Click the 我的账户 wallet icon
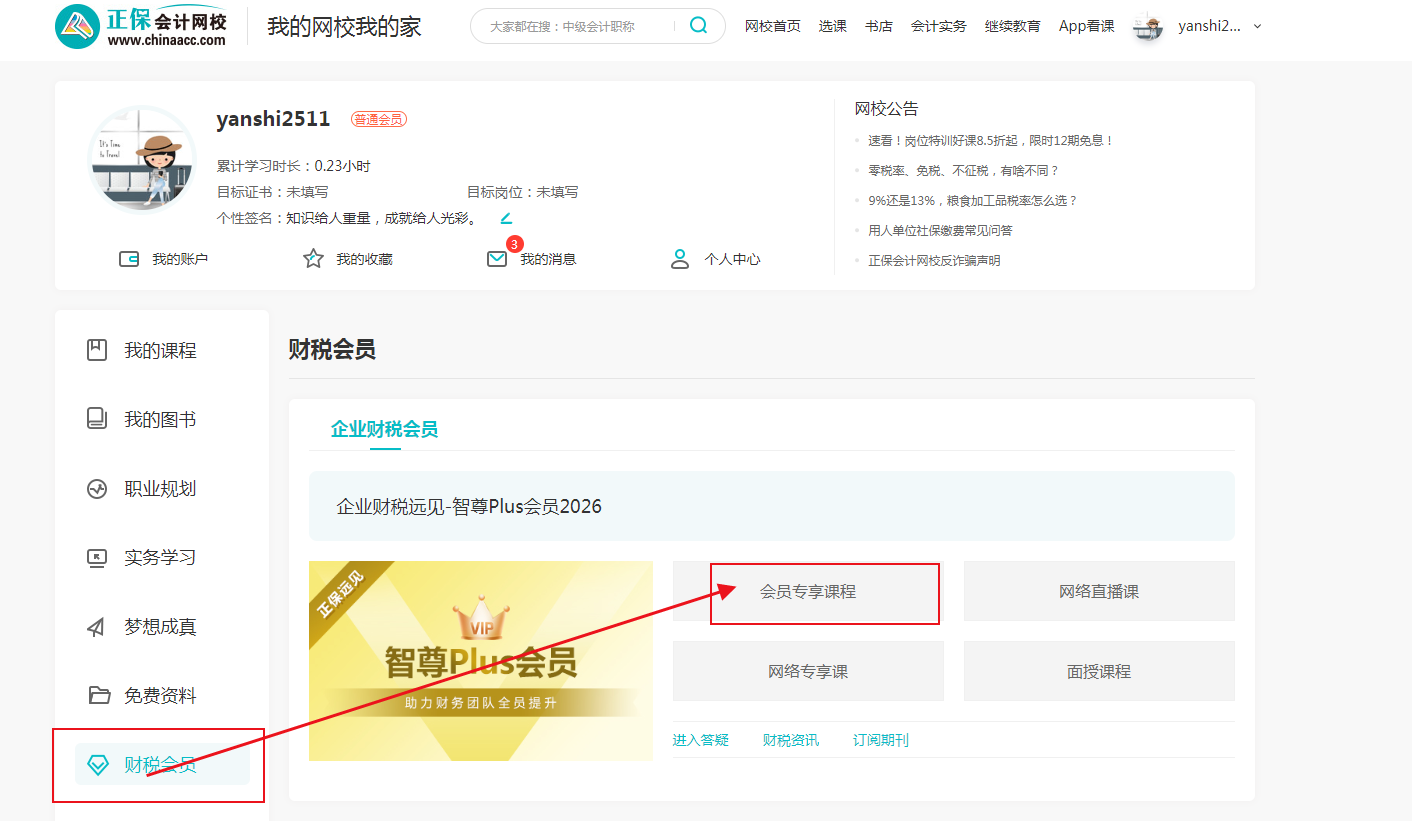 coord(129,259)
